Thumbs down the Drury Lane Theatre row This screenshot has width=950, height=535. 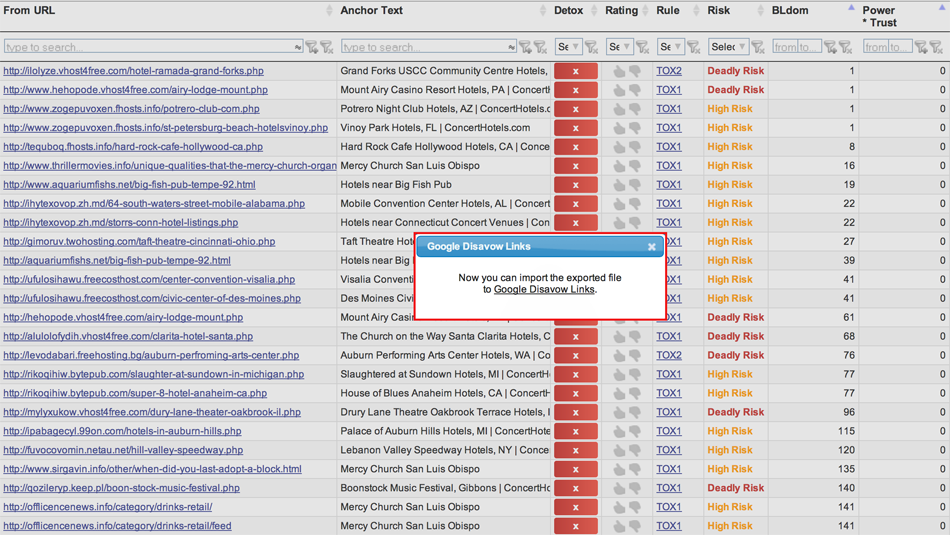coord(635,412)
